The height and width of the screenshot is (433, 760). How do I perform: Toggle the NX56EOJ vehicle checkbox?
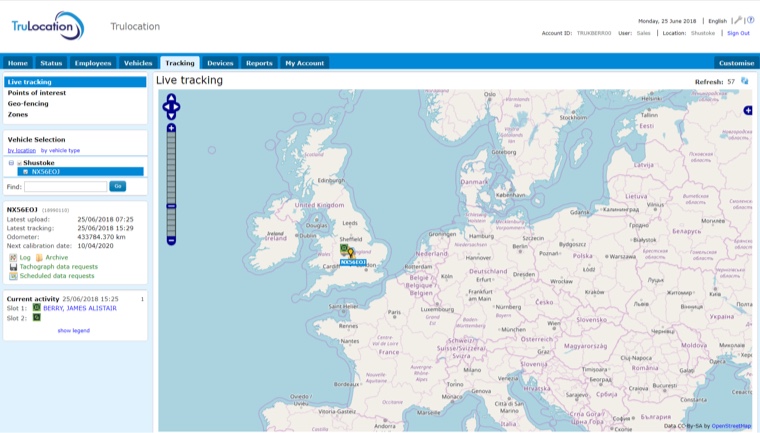(x=26, y=172)
